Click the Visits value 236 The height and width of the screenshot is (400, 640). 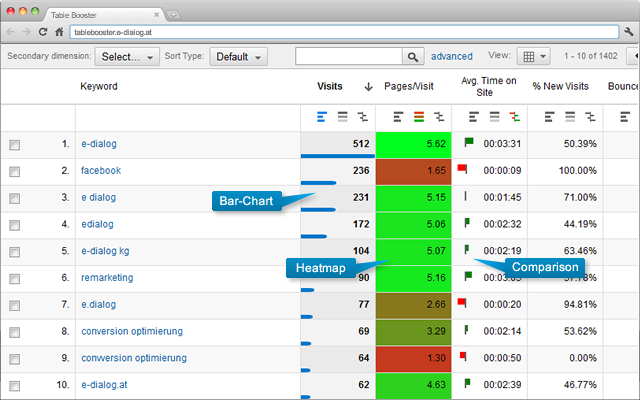pyautogui.click(x=361, y=171)
